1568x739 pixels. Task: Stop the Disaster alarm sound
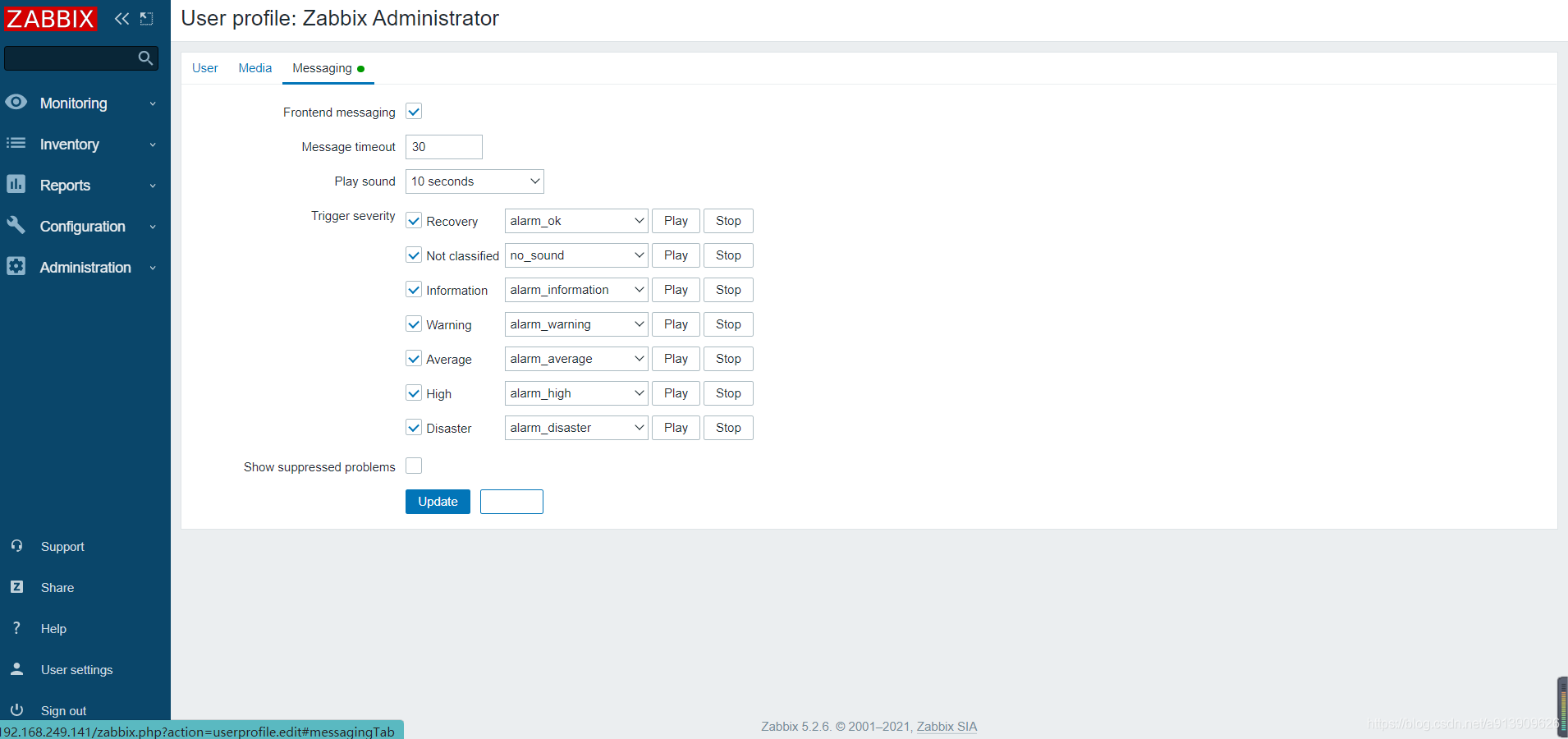[728, 428]
